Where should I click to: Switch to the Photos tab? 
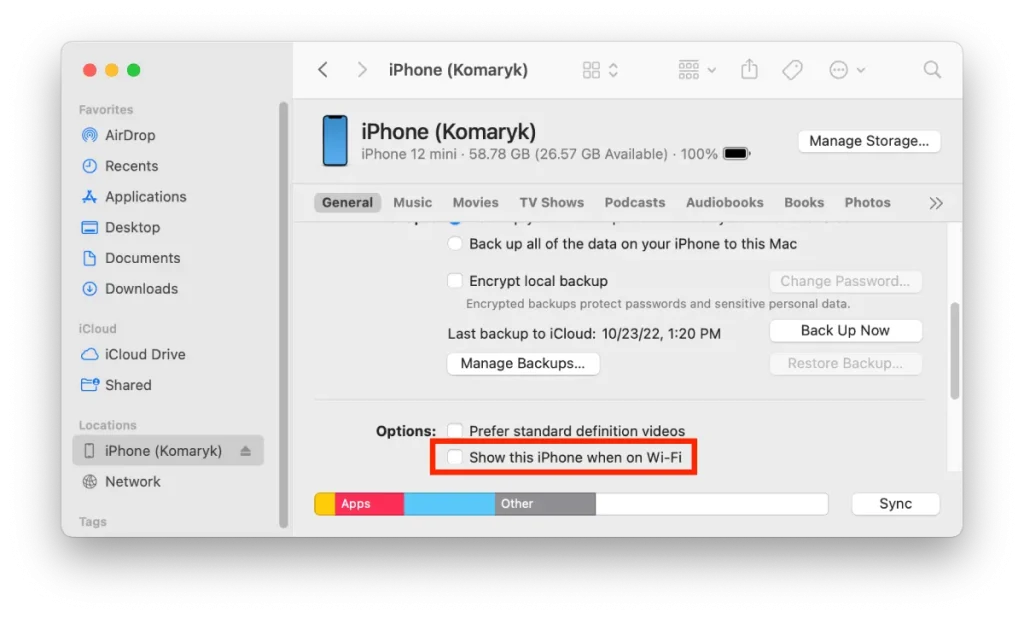[x=867, y=203]
